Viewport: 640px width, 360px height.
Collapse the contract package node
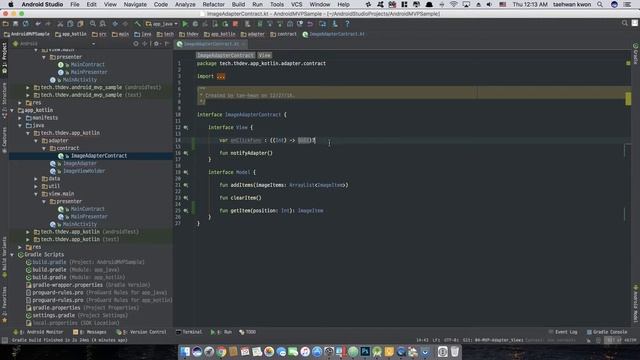click(44, 148)
